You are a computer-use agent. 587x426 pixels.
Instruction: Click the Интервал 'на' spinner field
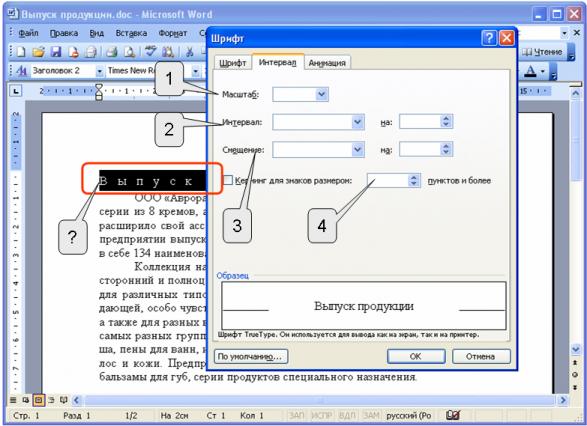[x=426, y=122]
